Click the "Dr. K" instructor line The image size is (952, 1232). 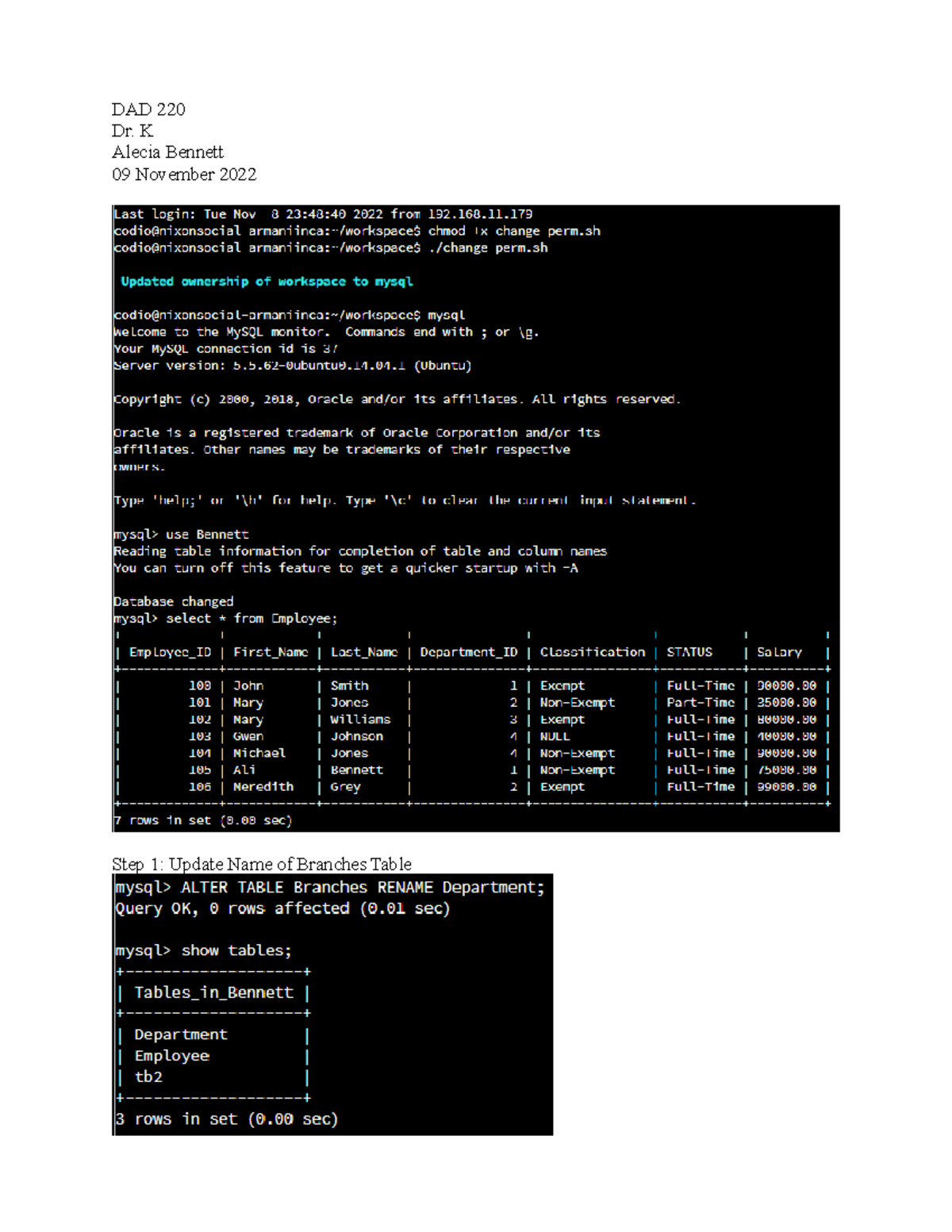click(x=132, y=131)
